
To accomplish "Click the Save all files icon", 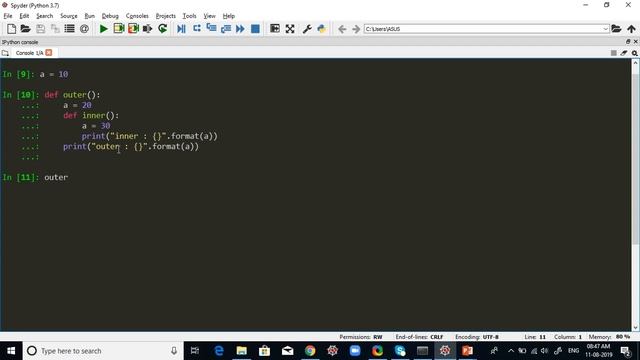I will (x=55, y=29).
